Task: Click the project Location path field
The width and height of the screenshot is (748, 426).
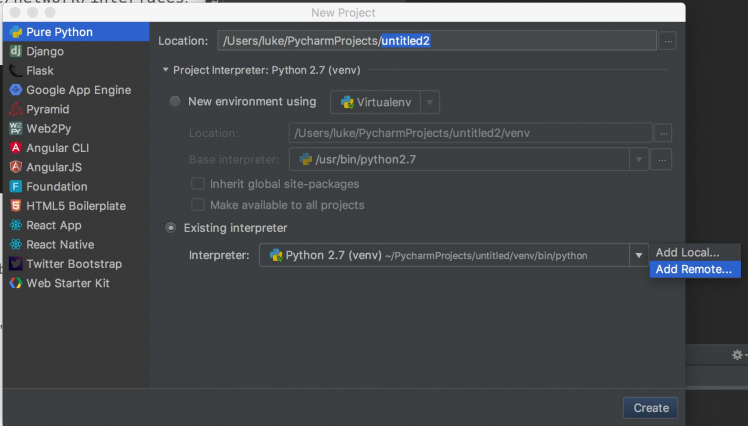Action: point(436,41)
